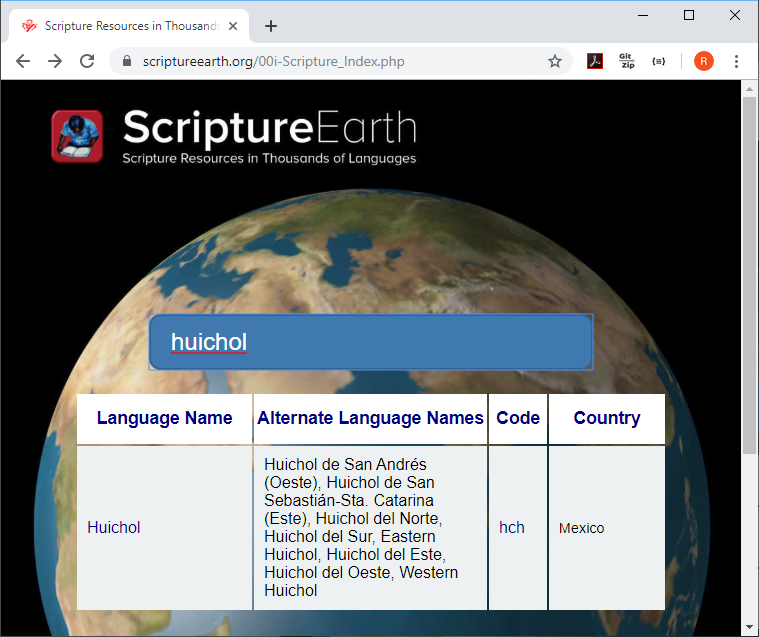This screenshot has width=759, height=637.
Task: Reload the current page
Action: tap(87, 61)
